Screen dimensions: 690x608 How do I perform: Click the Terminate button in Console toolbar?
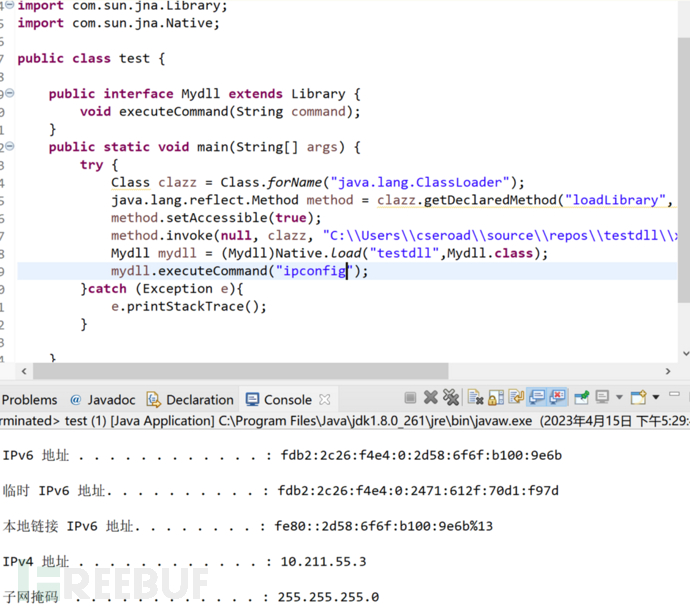[x=409, y=398]
